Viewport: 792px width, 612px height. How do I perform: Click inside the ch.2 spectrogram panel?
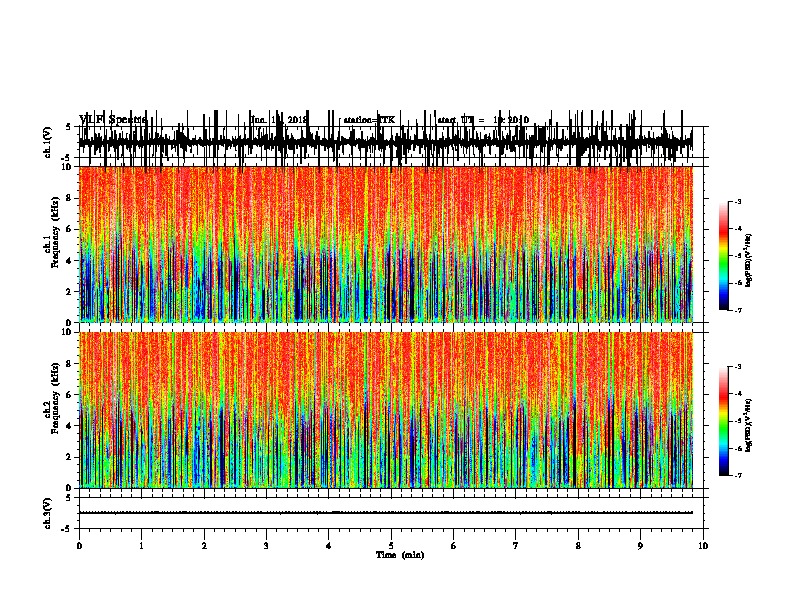386,410
